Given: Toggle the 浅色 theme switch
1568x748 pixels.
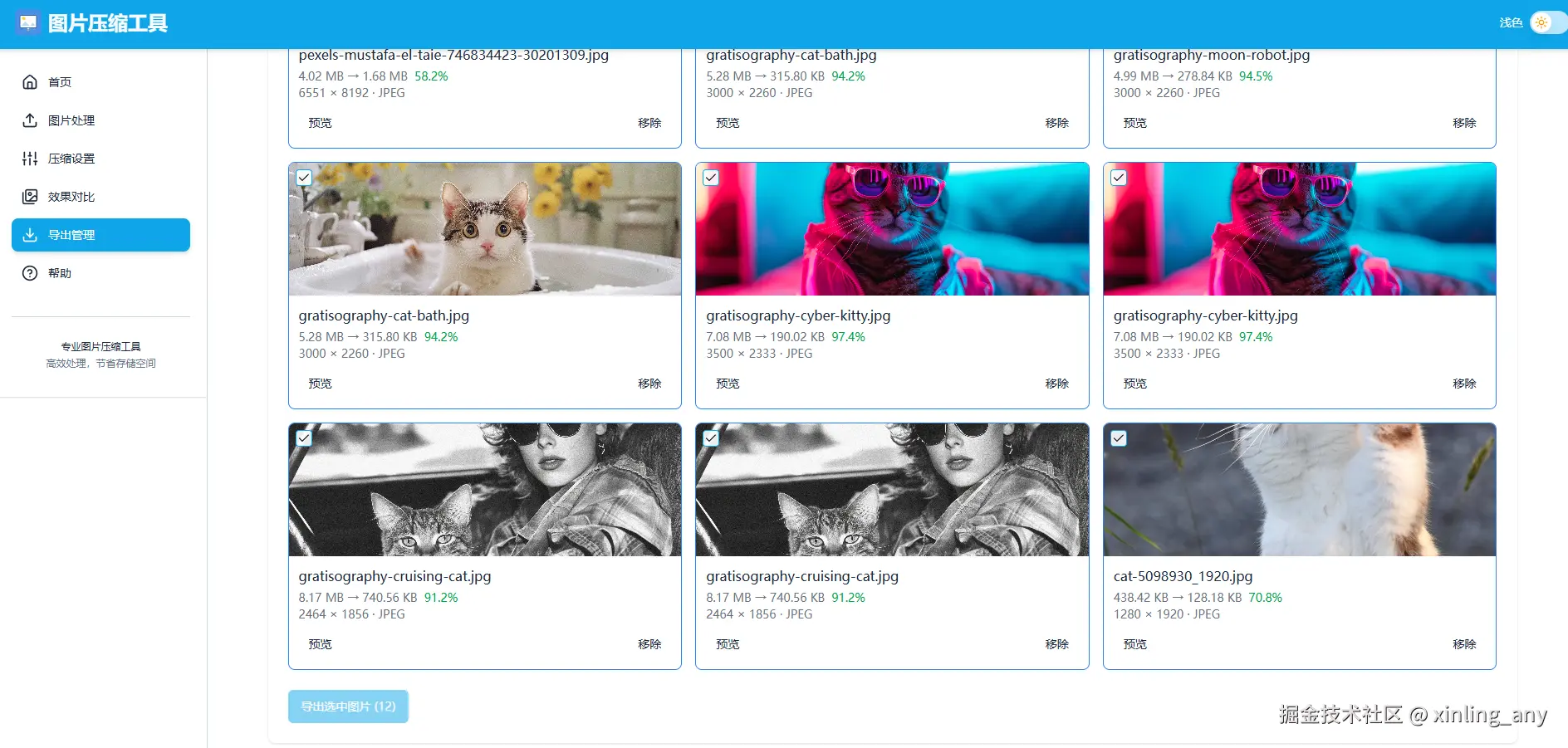Looking at the screenshot, I should click(1547, 22).
